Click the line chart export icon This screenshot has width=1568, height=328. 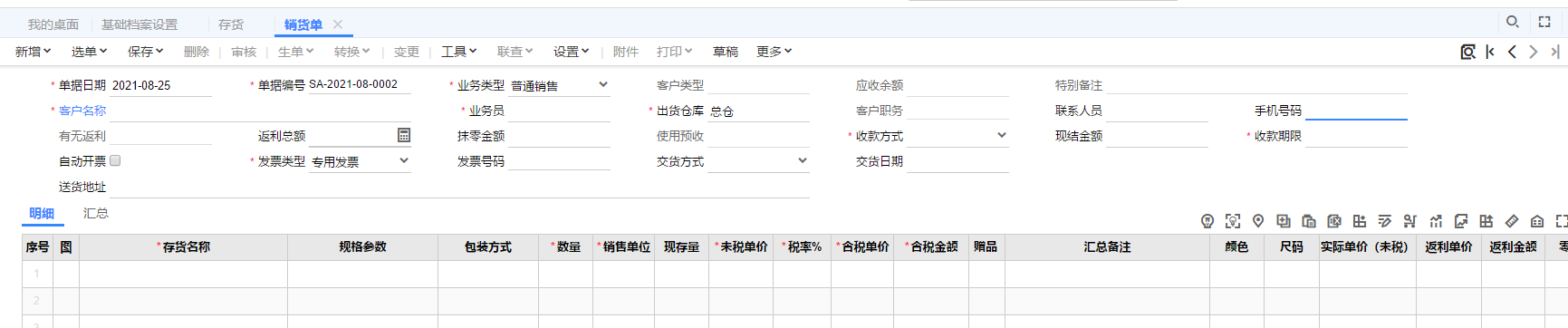pos(1461,221)
